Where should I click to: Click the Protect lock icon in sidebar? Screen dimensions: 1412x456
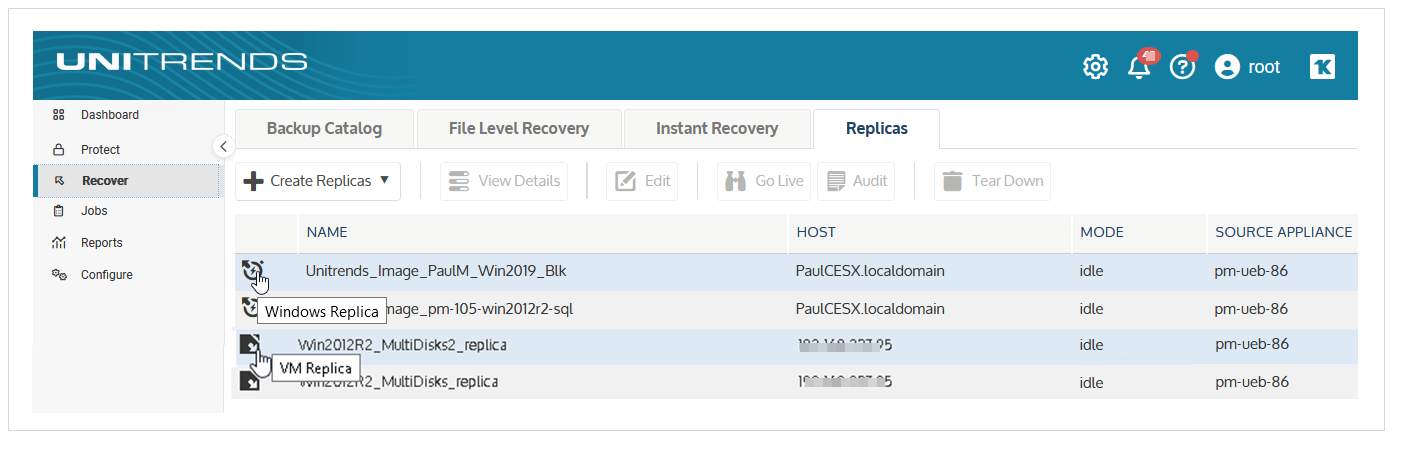pyautogui.click(x=59, y=150)
